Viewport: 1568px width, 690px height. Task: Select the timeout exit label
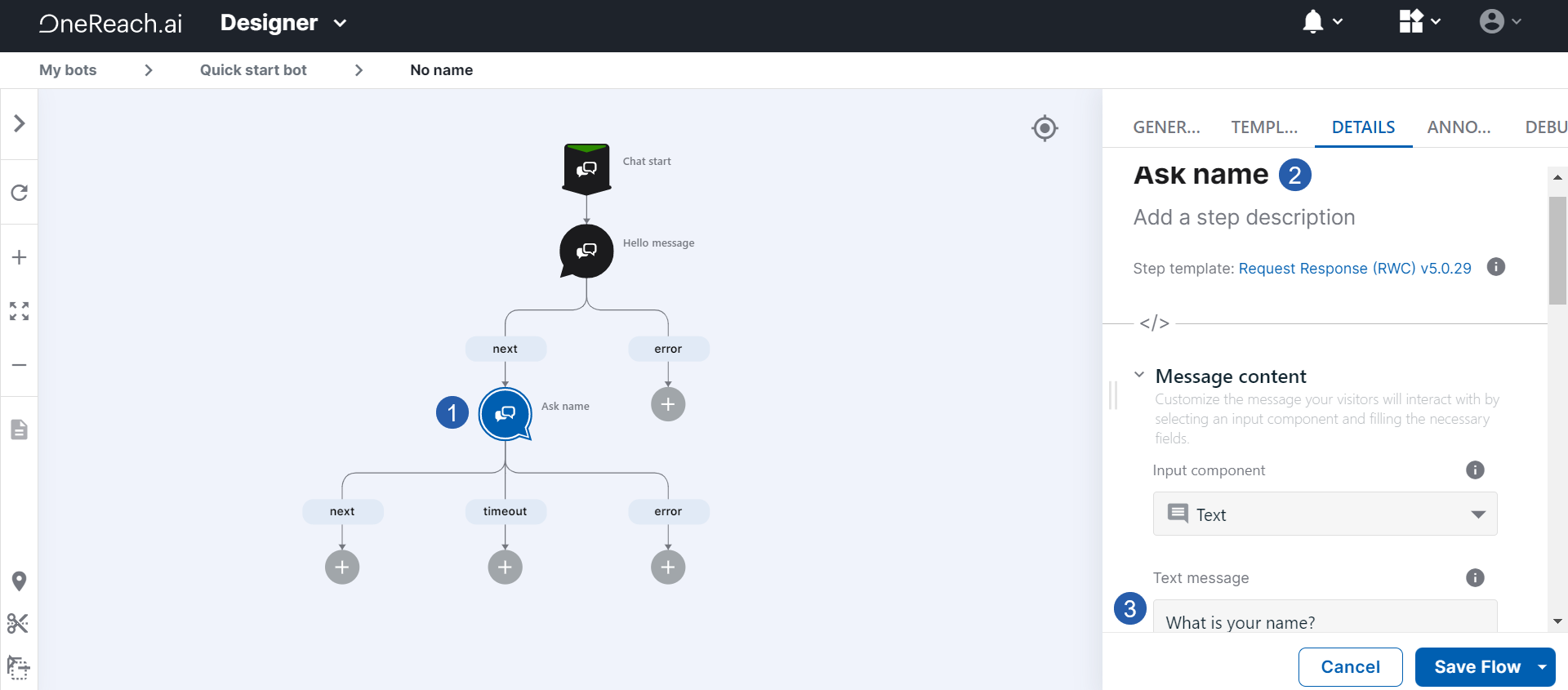point(506,511)
